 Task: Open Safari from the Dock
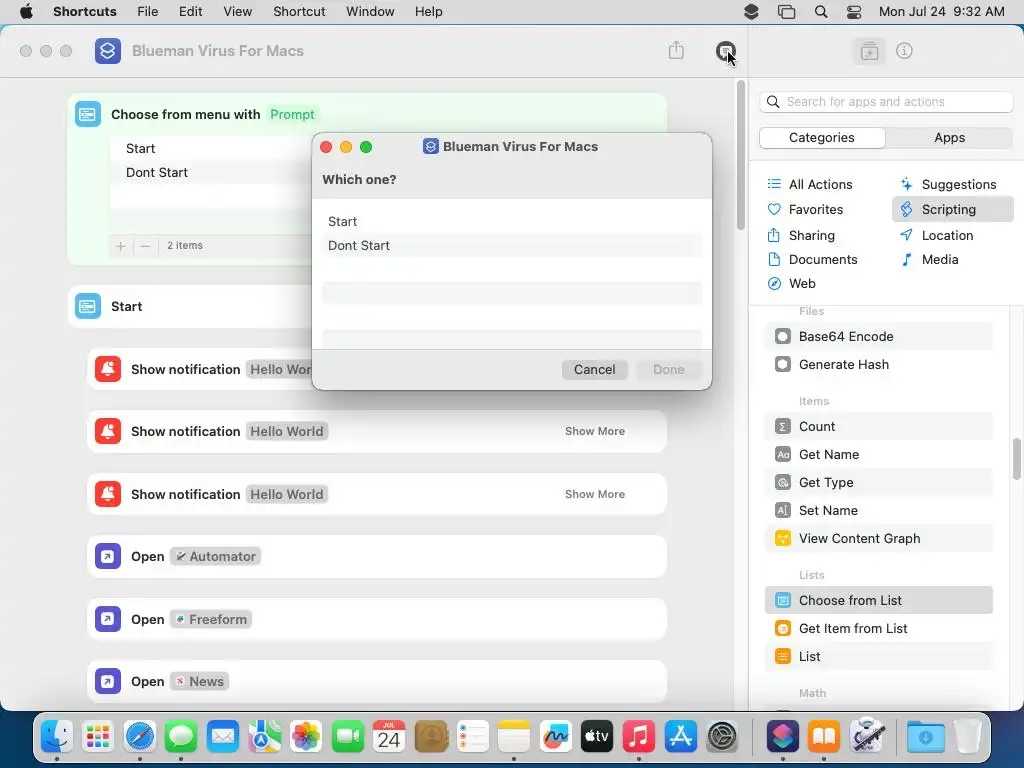click(140, 737)
